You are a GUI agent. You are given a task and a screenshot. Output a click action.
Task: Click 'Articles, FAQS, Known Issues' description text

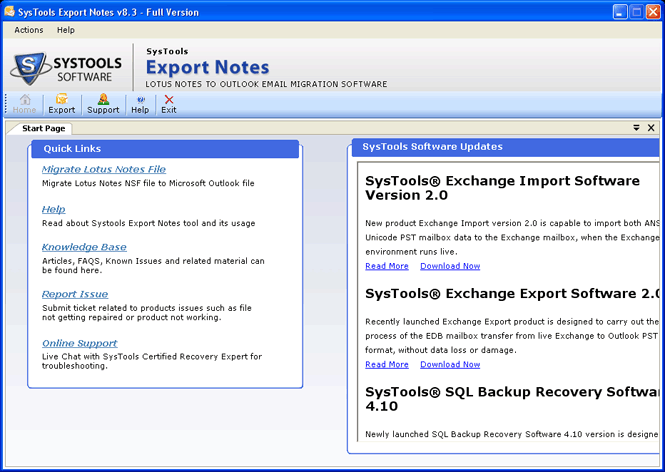click(x=153, y=265)
